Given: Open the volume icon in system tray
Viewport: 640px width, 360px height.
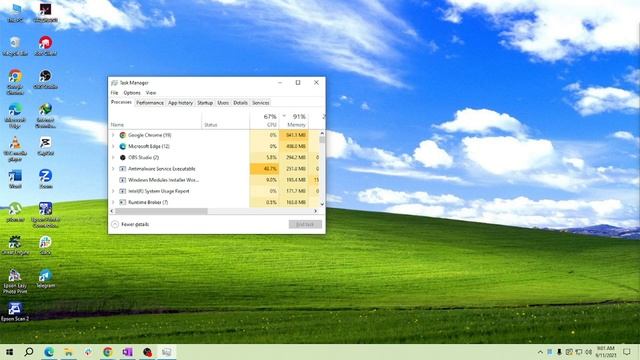Looking at the screenshot, I should click(x=589, y=352).
